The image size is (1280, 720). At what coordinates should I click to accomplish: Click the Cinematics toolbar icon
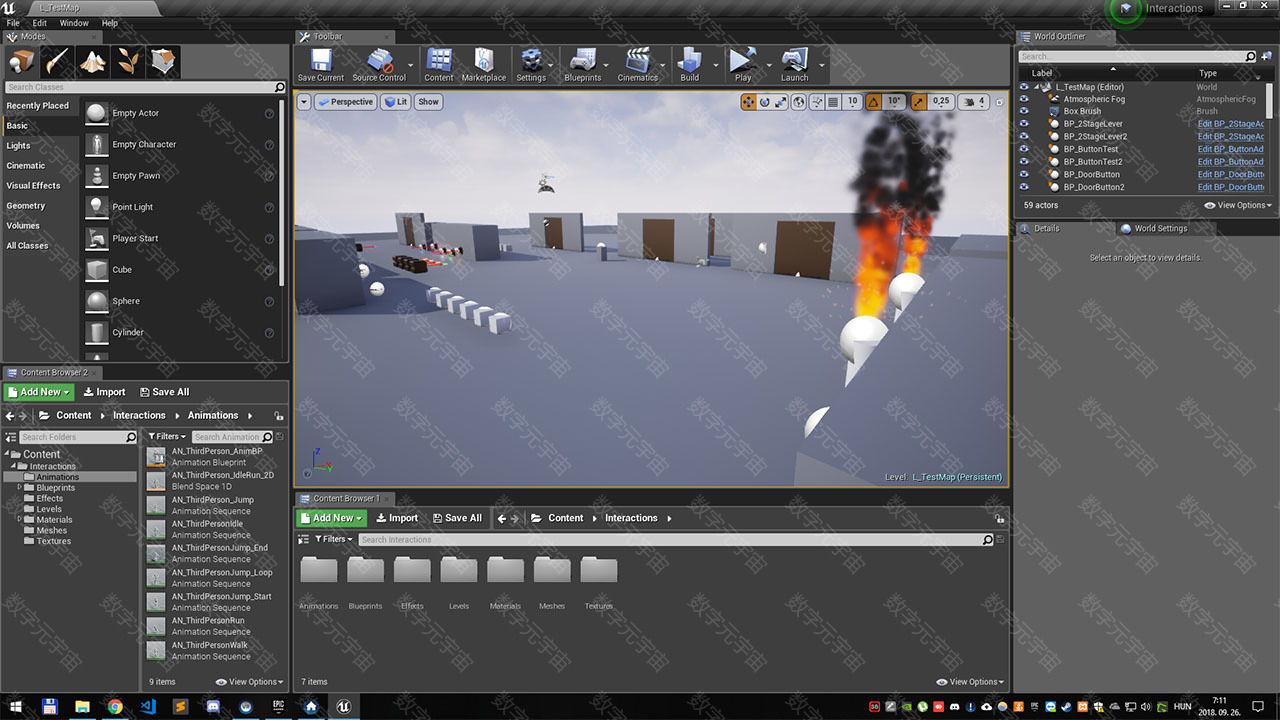pos(637,65)
